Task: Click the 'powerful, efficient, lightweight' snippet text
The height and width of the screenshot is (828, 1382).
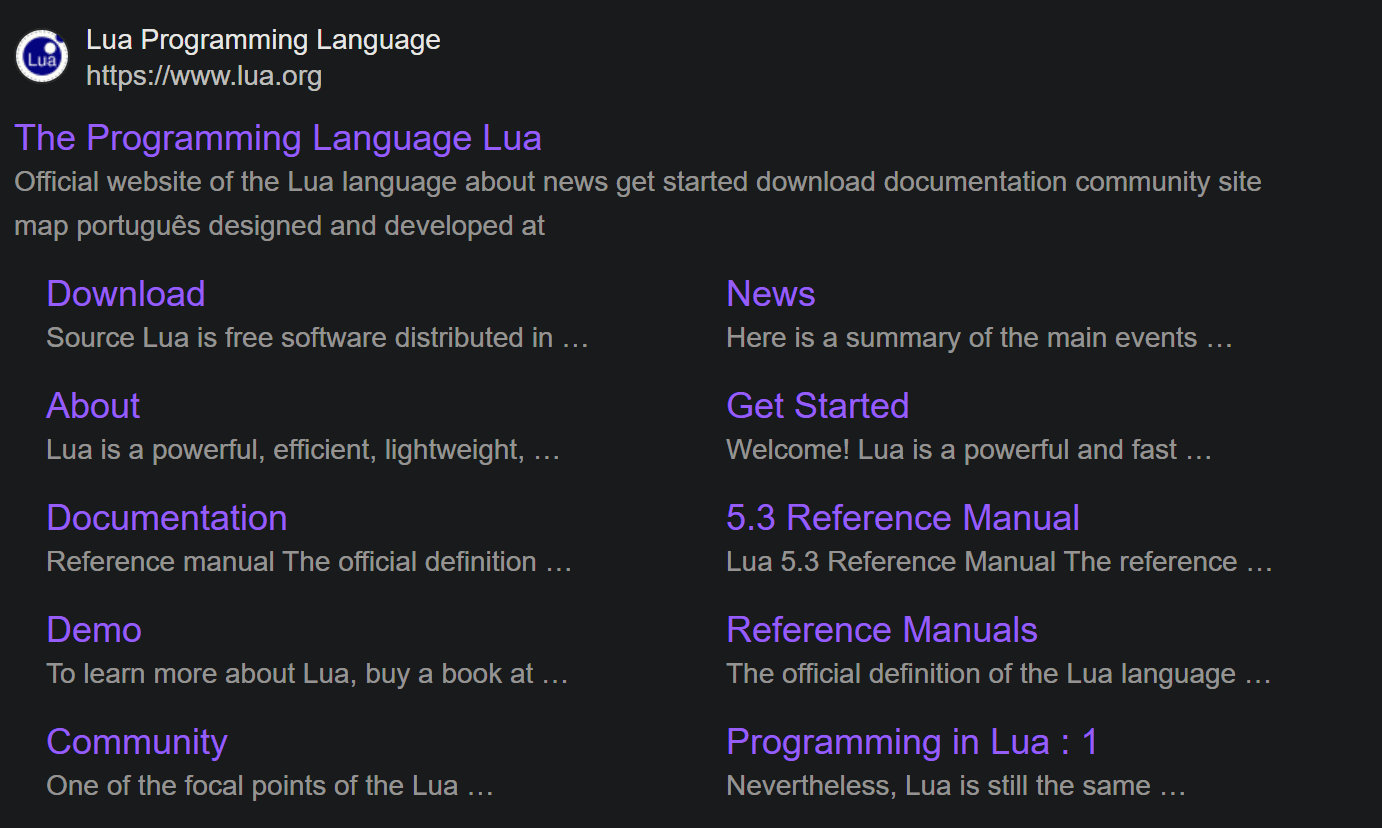Action: click(x=302, y=450)
